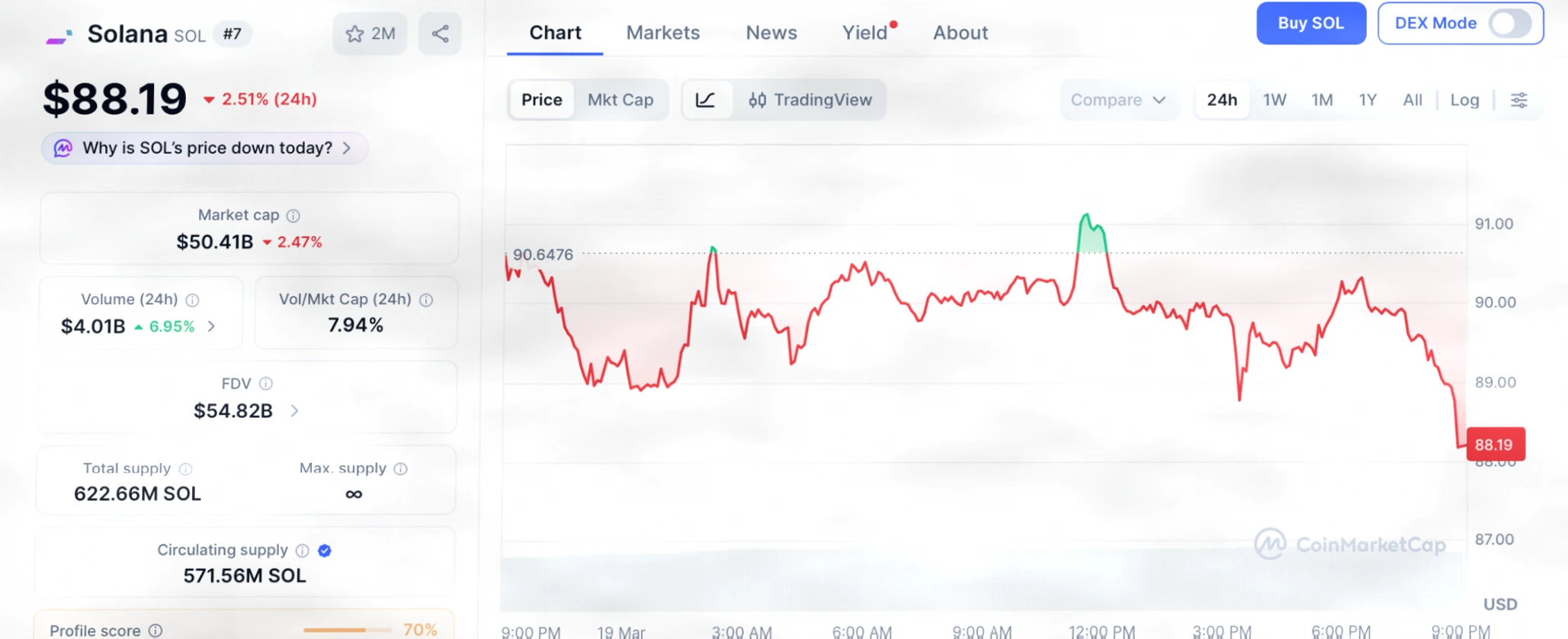Open the News tab

coord(771,33)
